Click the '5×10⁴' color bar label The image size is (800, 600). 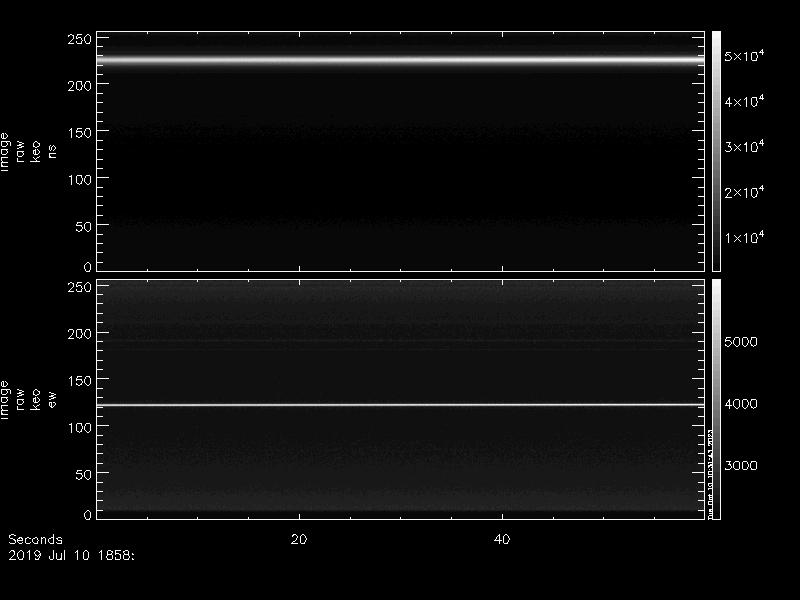coord(744,56)
